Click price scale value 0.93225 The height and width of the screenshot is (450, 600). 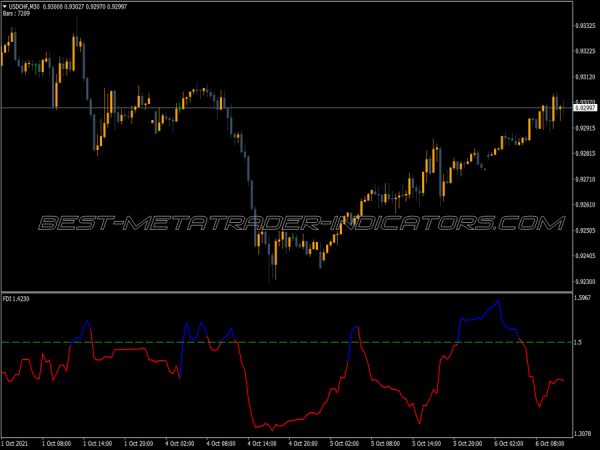(585, 51)
